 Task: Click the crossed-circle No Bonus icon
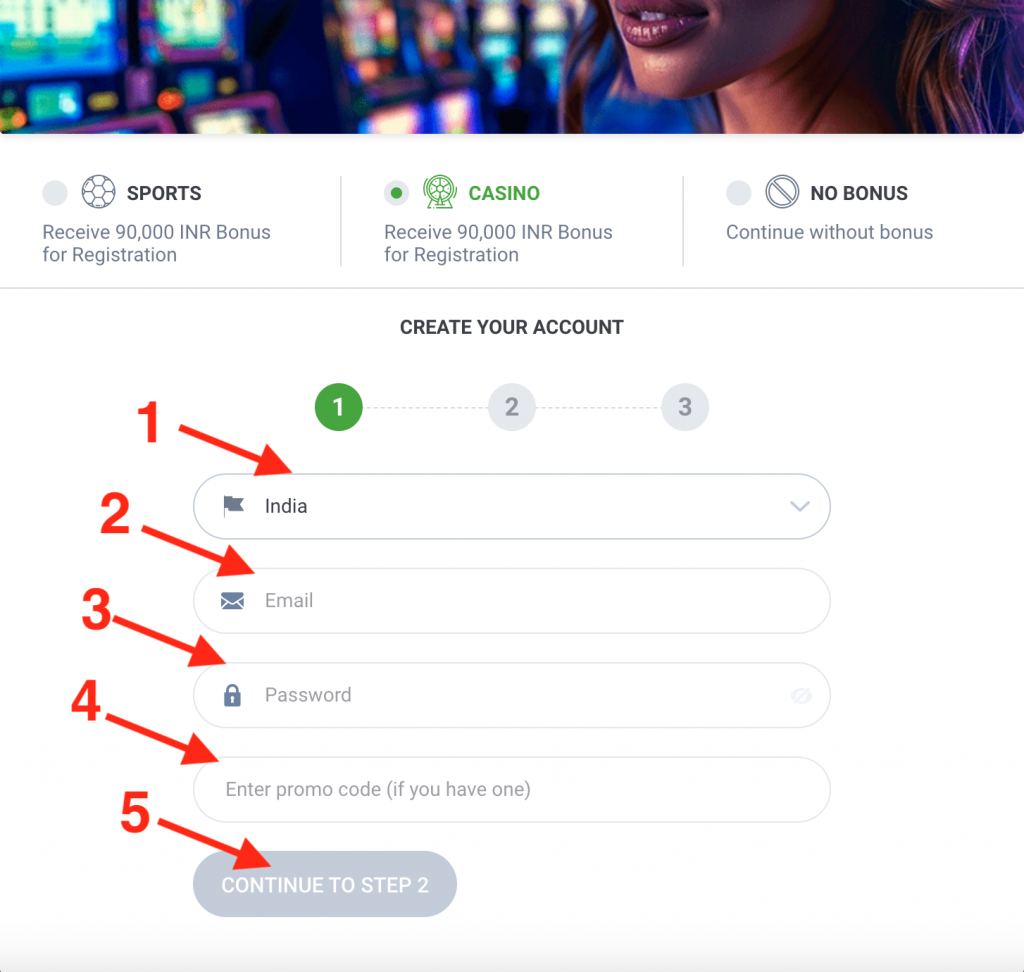(782, 192)
